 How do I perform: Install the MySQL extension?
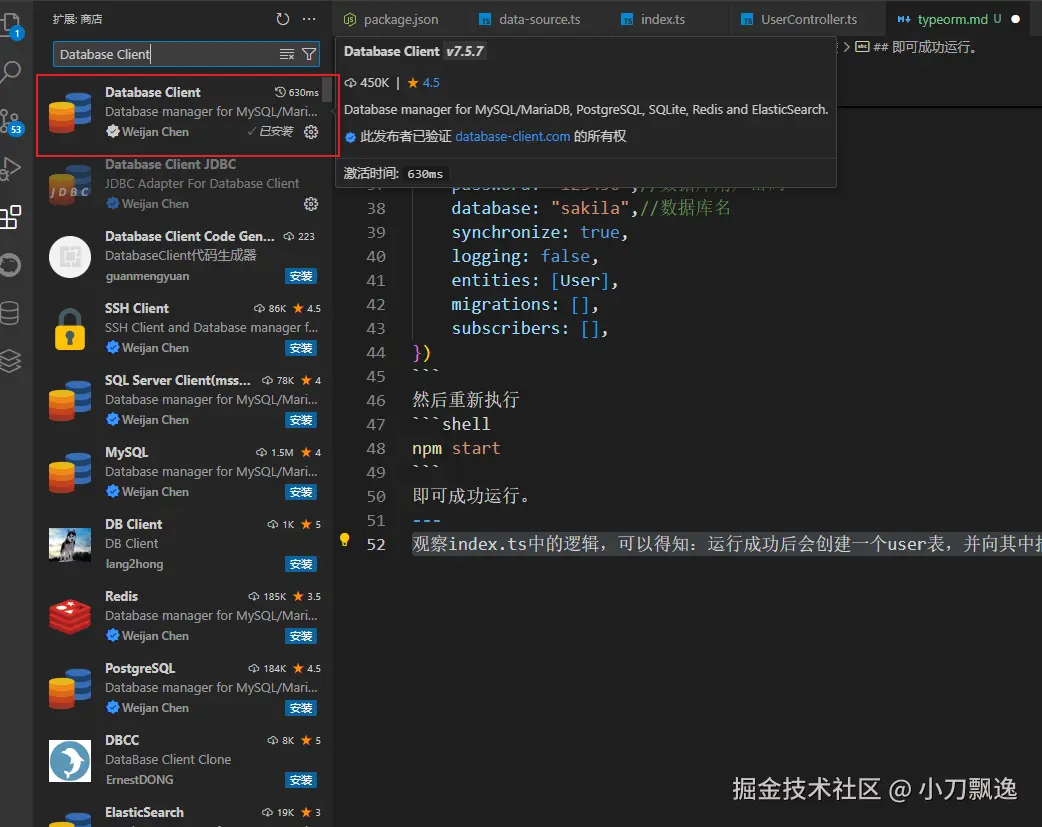coord(301,492)
